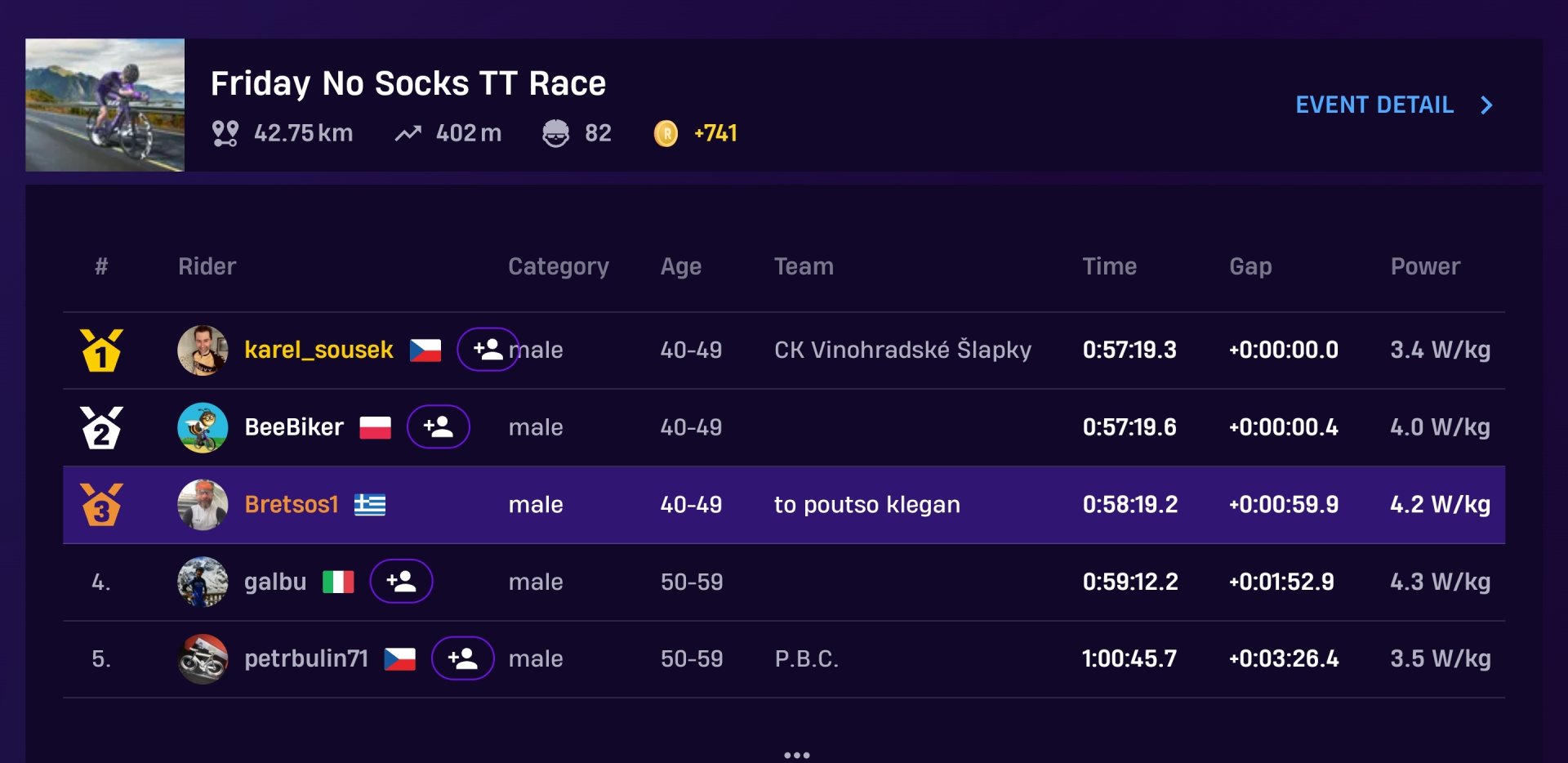Click the gold first-place medal icon
The image size is (1568, 763).
tap(101, 350)
